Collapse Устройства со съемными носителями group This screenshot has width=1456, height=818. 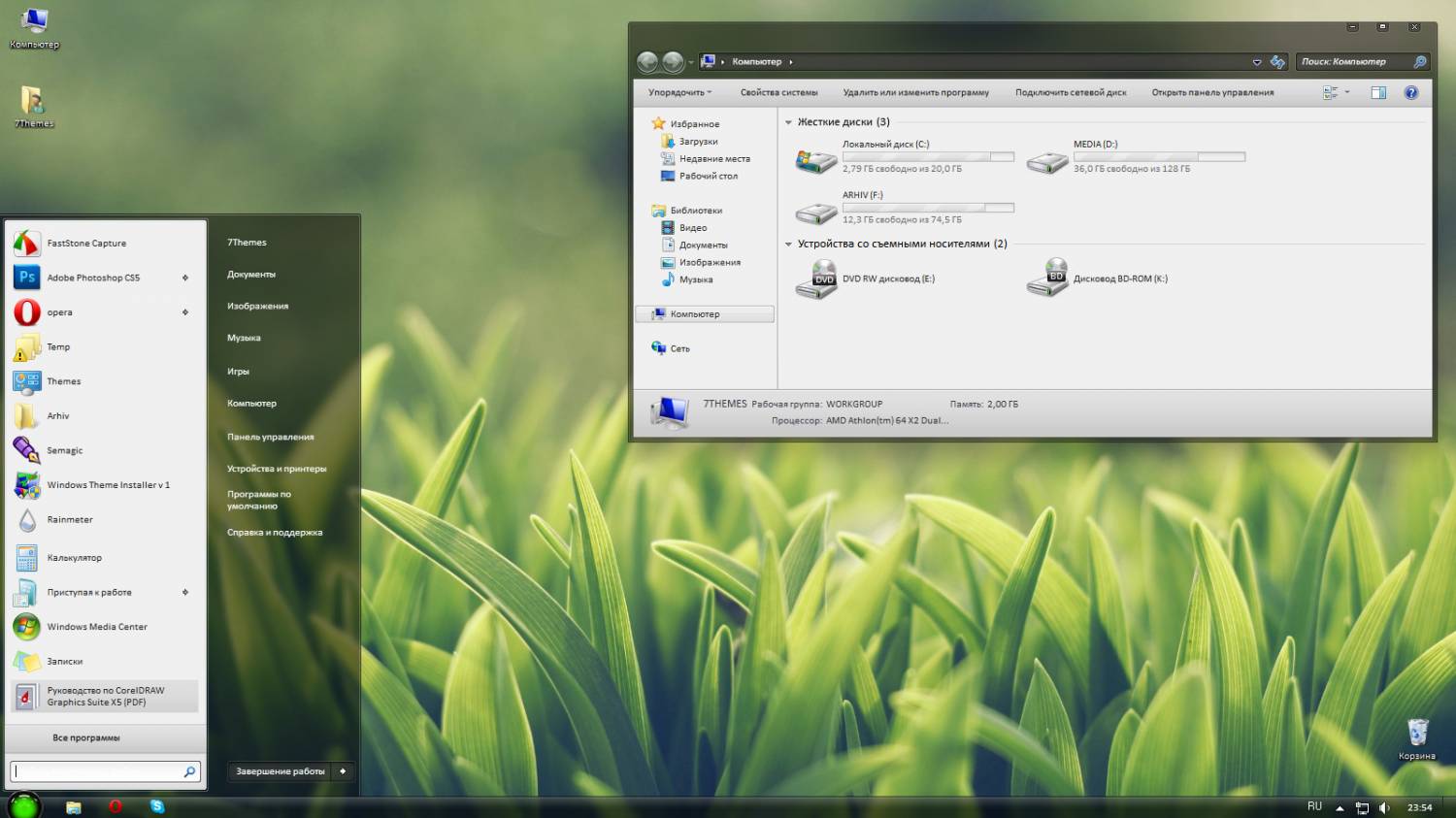[x=788, y=245]
